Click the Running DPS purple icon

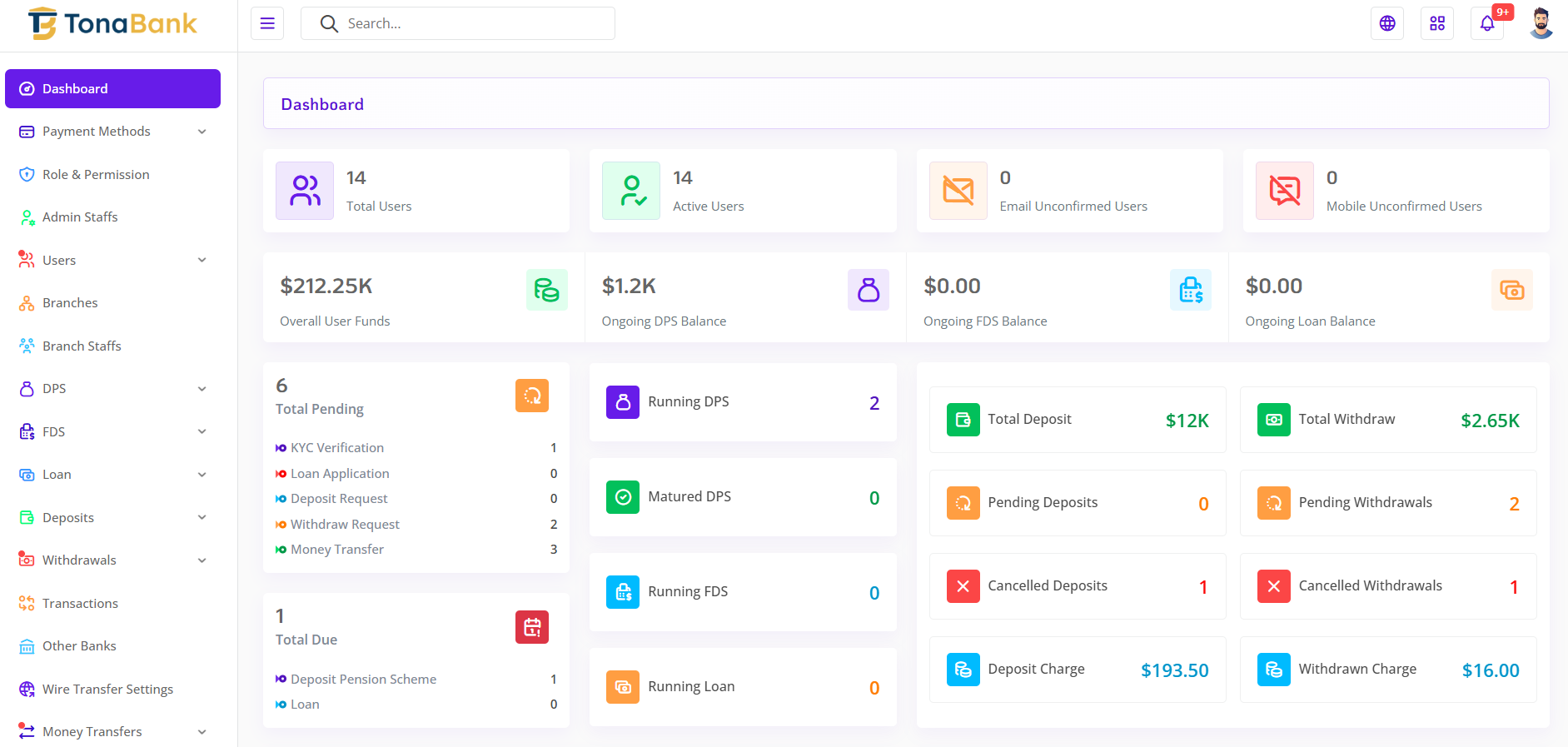[623, 402]
